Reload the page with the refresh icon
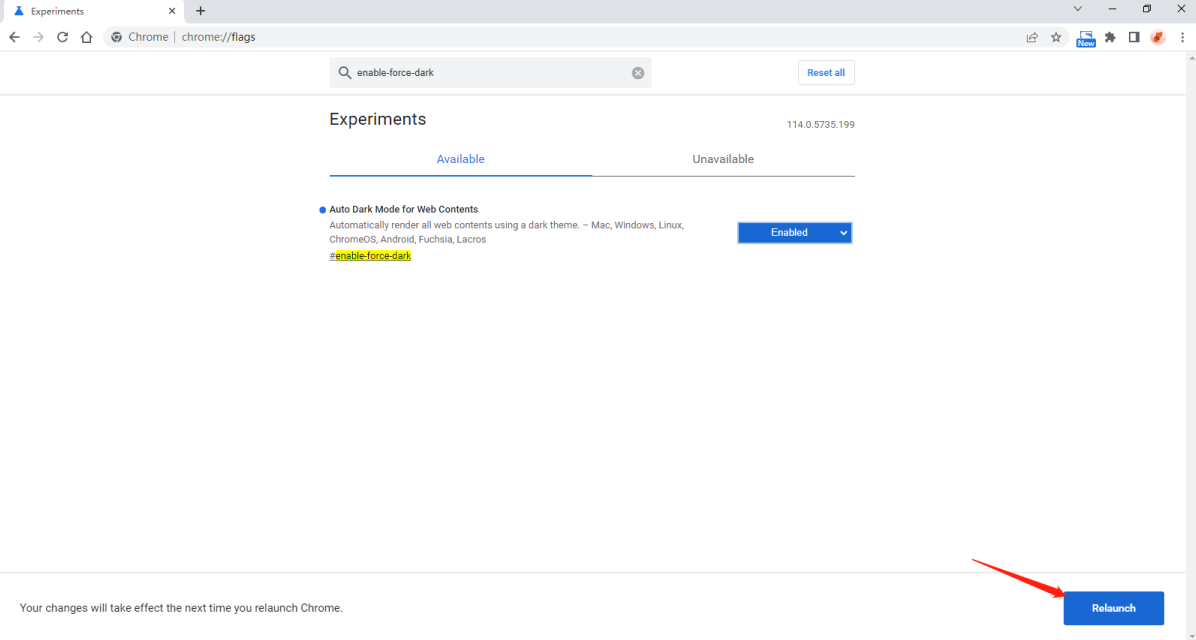1196x640 pixels. [x=62, y=37]
